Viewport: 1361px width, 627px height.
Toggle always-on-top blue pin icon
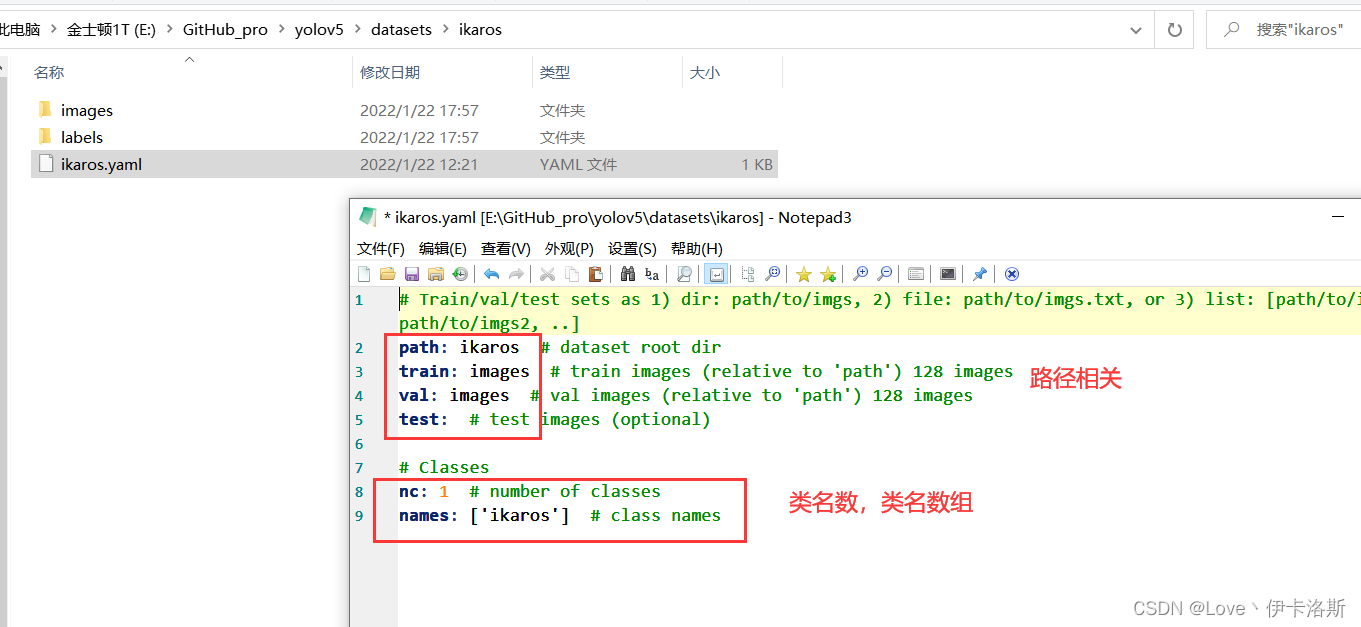[x=980, y=274]
